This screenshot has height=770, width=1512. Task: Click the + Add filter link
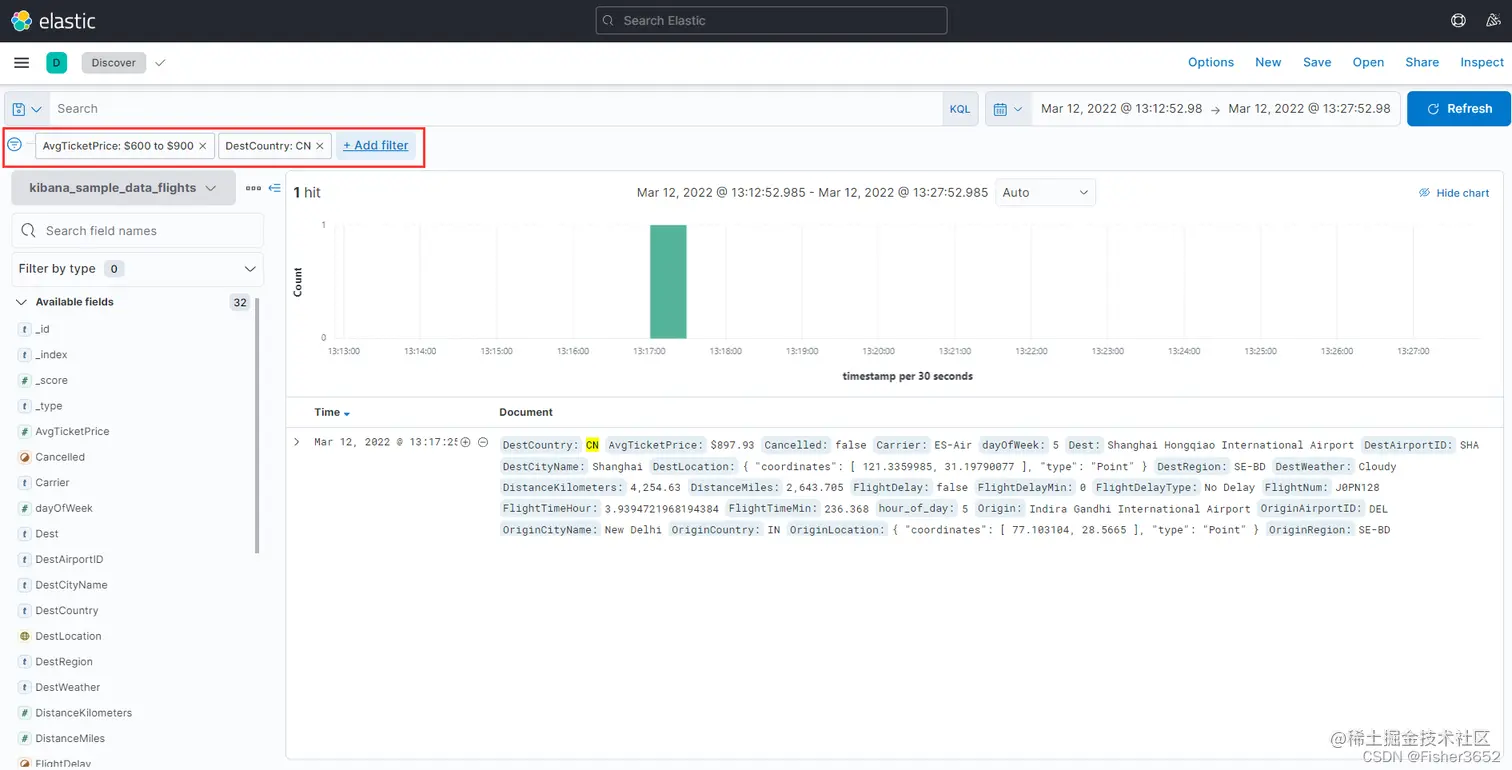coord(376,145)
